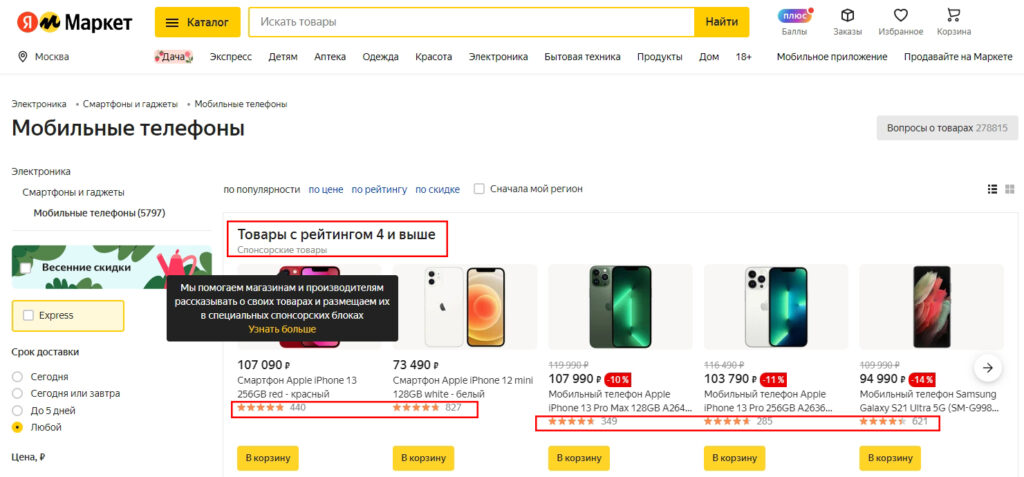Open the Аптека category
The width and height of the screenshot is (1024, 477).
pos(330,57)
